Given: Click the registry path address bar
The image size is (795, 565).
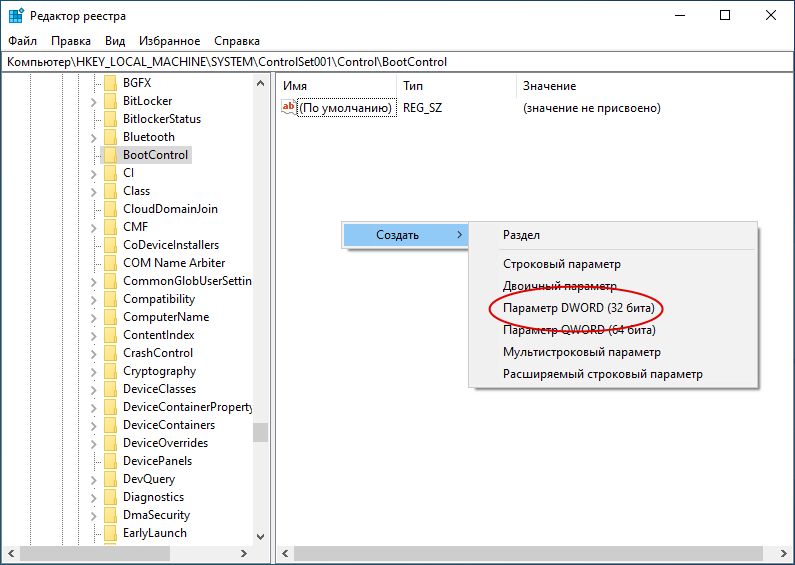Looking at the screenshot, I should [x=397, y=62].
